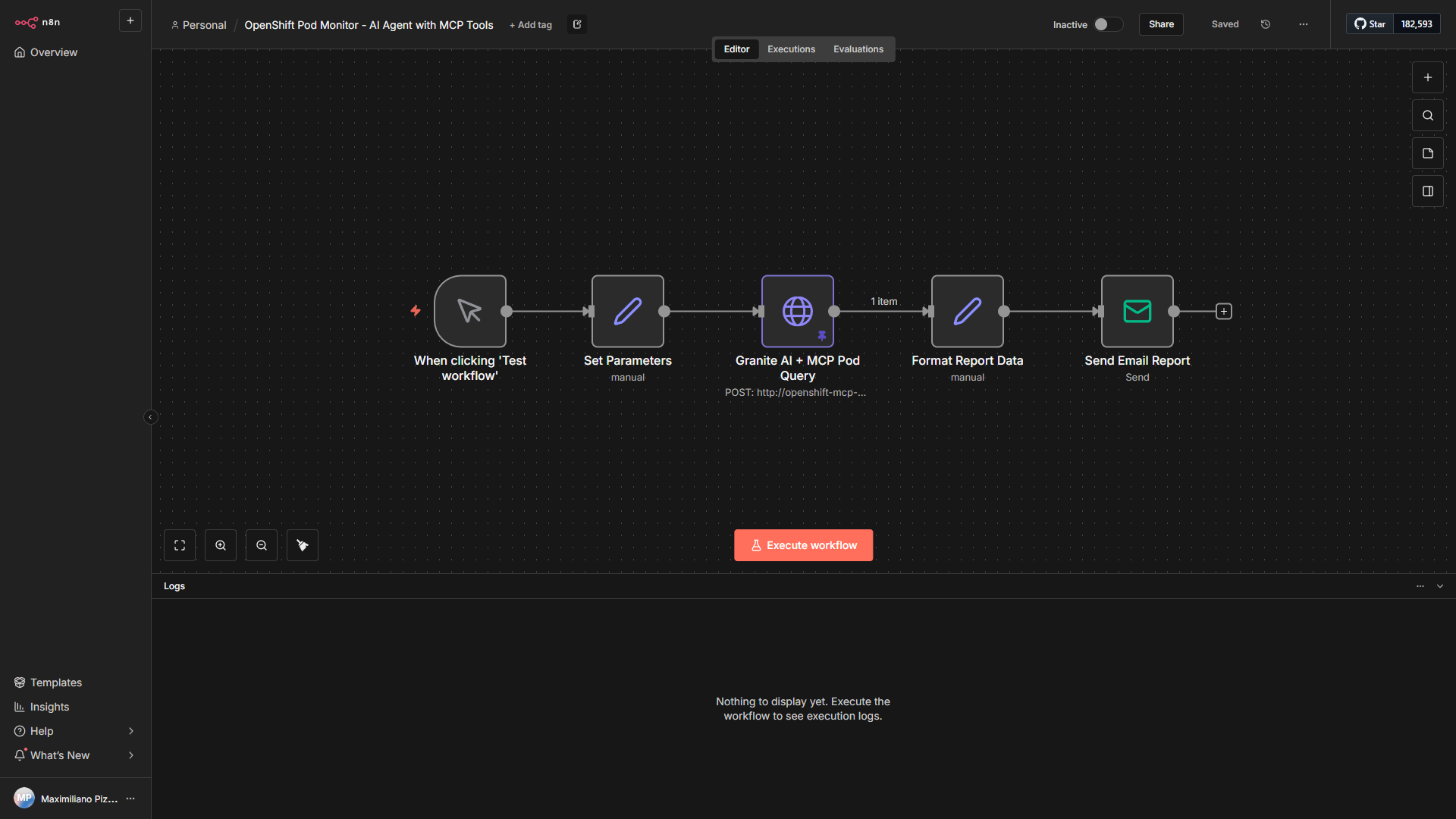The height and width of the screenshot is (819, 1456).
Task: Add a sticky note using the note icon
Action: 1428,152
